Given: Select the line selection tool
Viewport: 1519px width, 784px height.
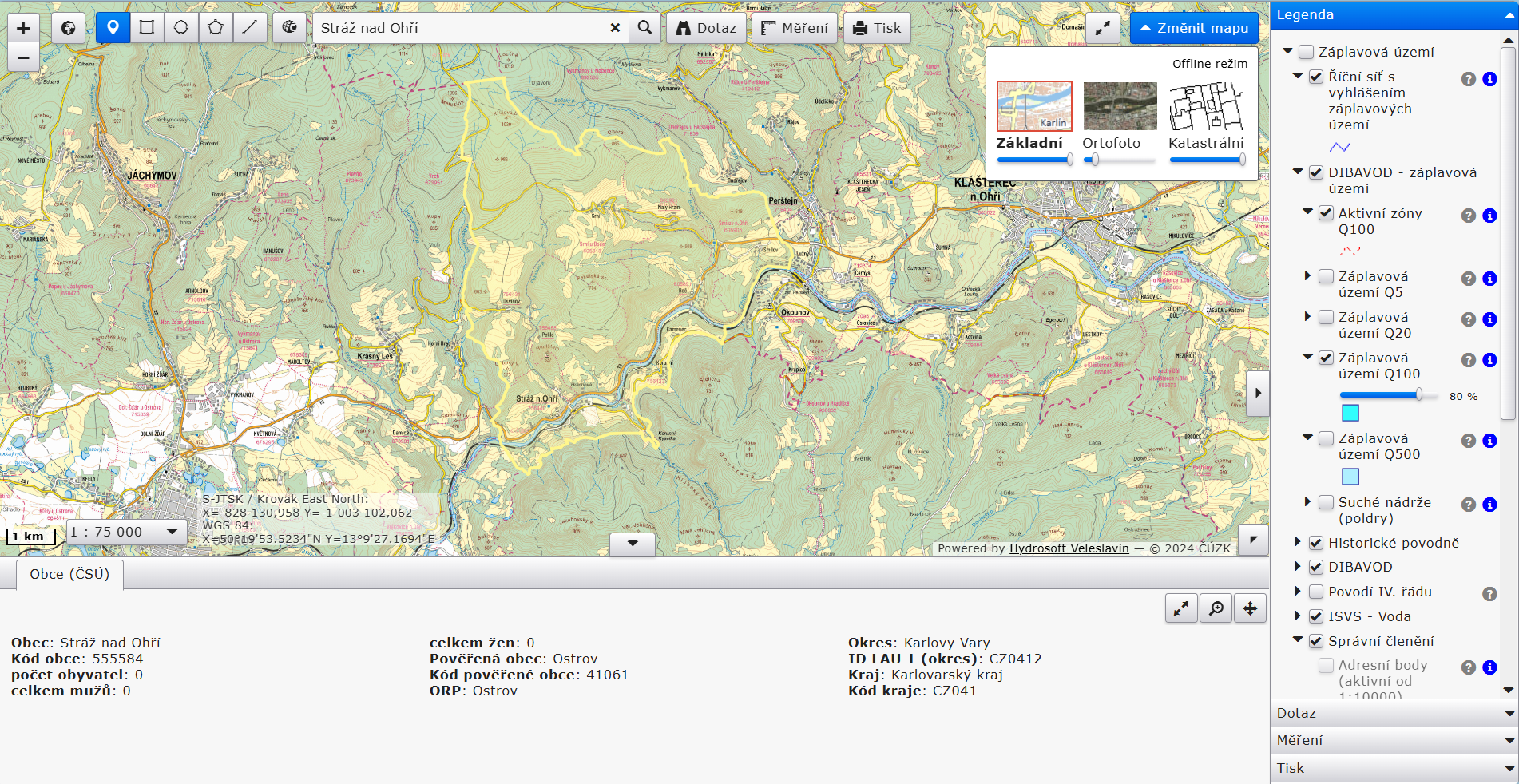Looking at the screenshot, I should [250, 28].
